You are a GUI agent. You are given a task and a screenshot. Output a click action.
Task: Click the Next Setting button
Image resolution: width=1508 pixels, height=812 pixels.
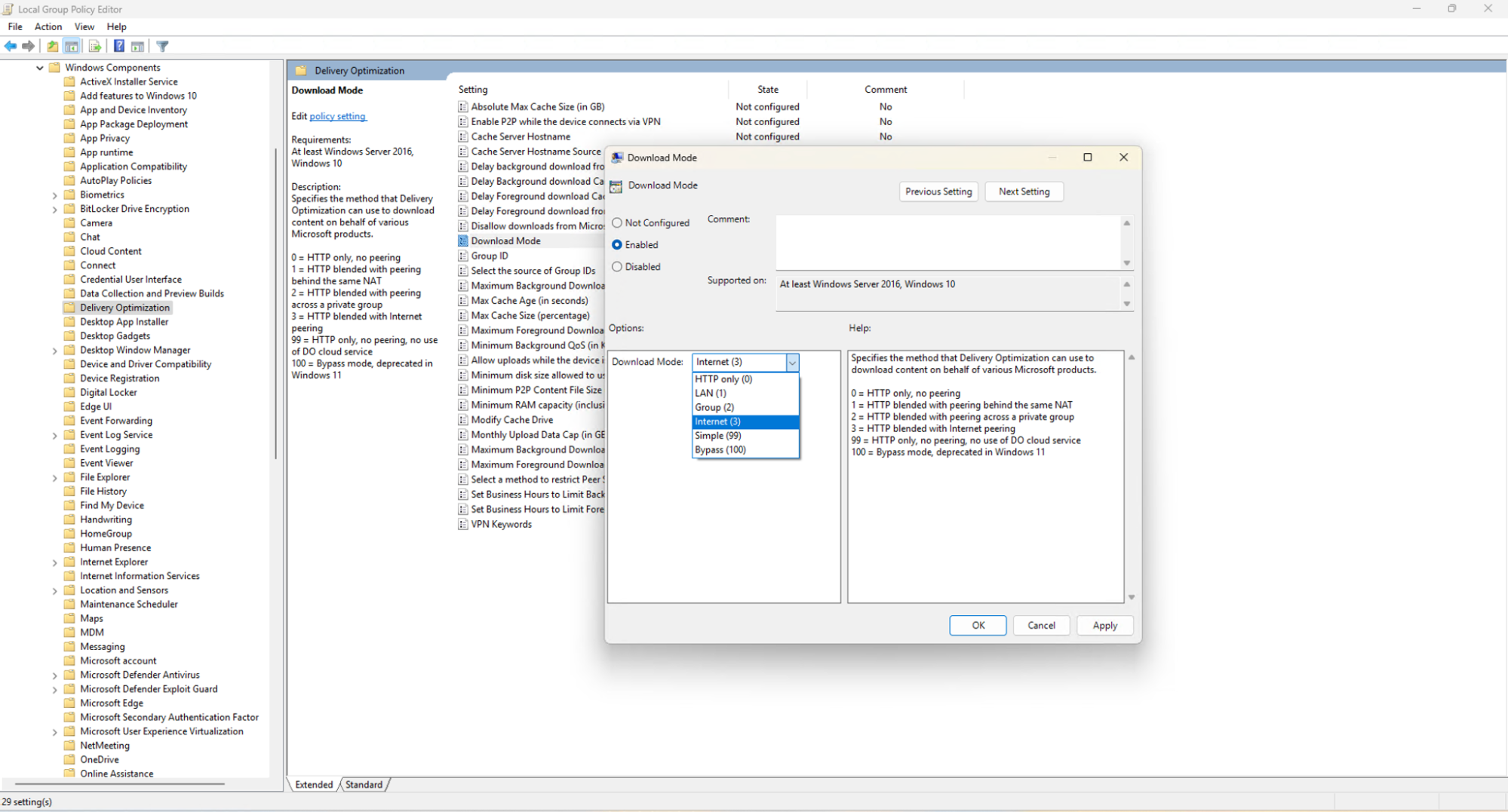1024,192
